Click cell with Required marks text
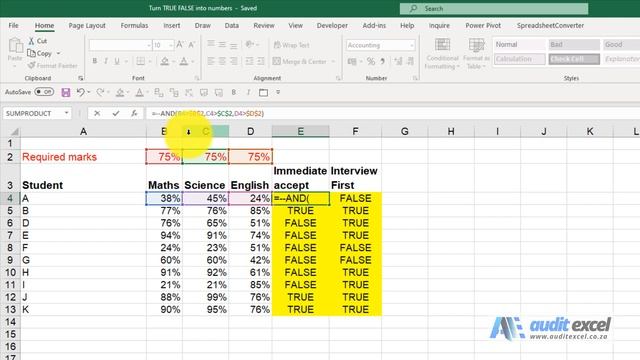 click(83, 157)
